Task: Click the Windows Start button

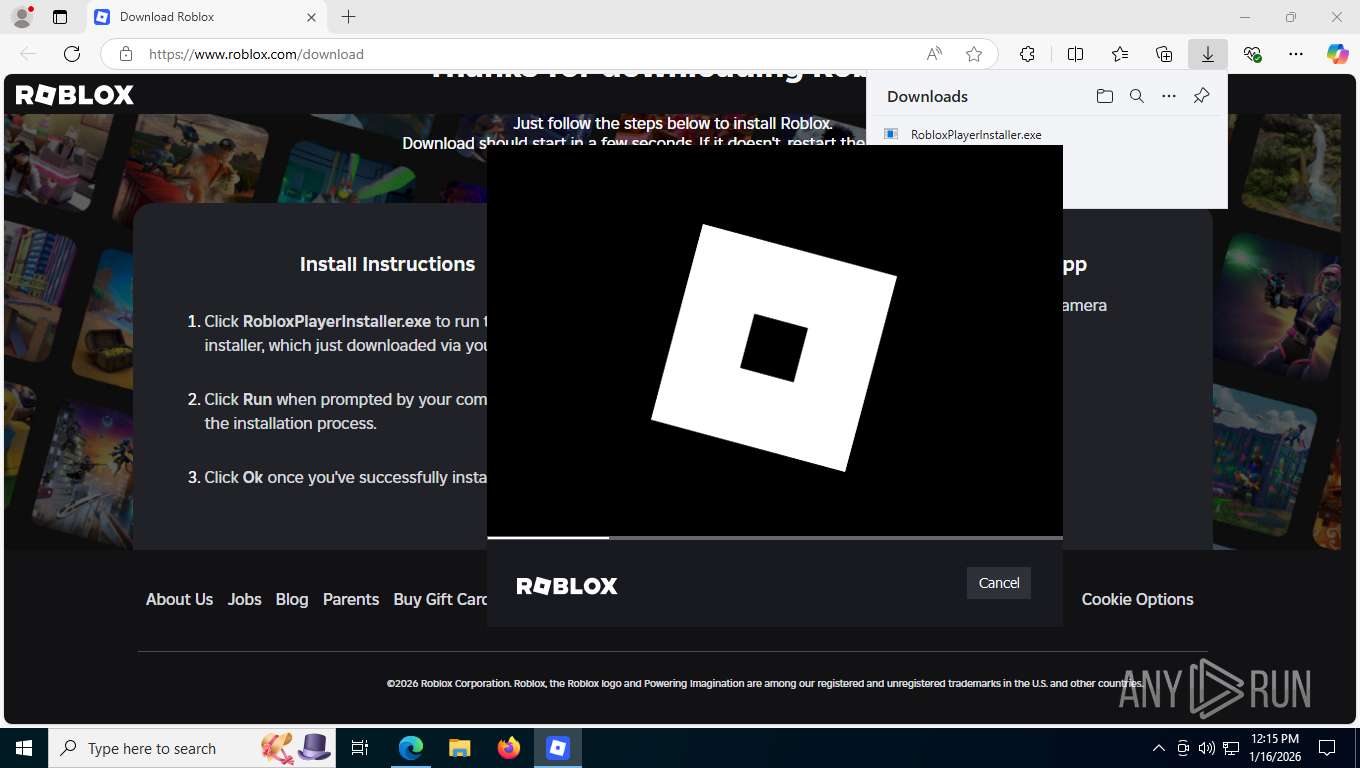Action: pos(24,748)
